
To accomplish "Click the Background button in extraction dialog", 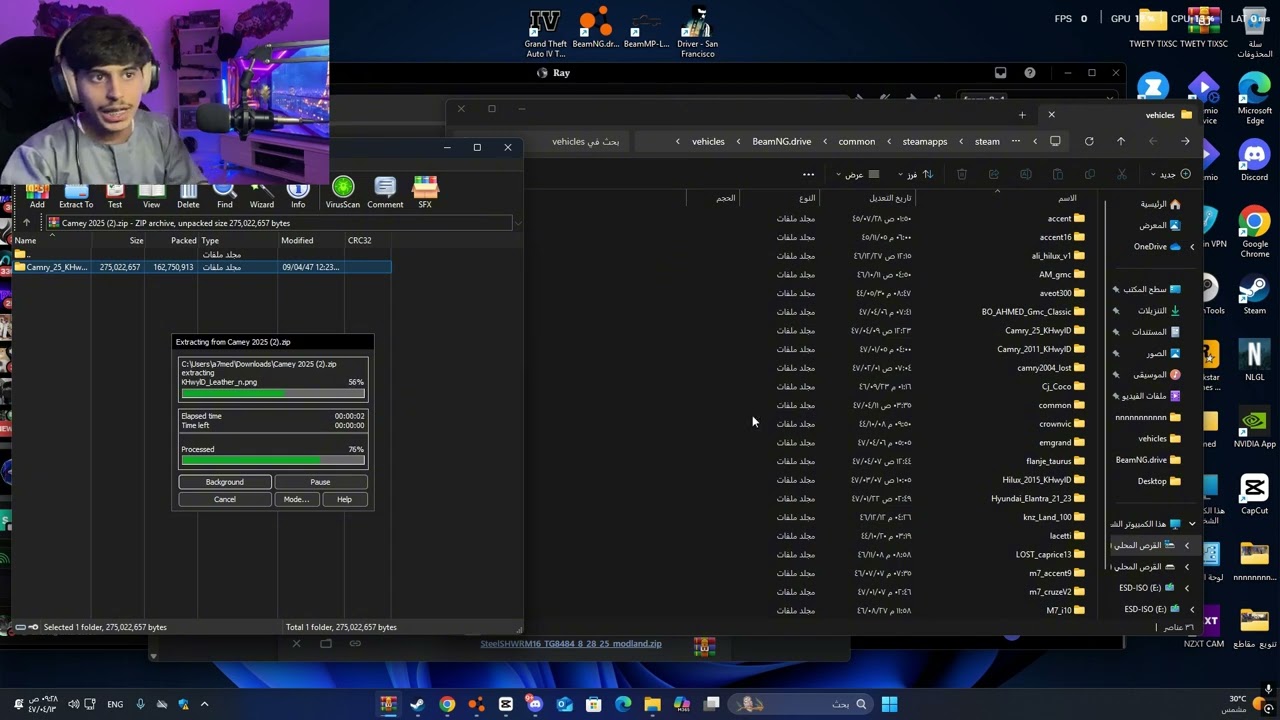I will [224, 482].
